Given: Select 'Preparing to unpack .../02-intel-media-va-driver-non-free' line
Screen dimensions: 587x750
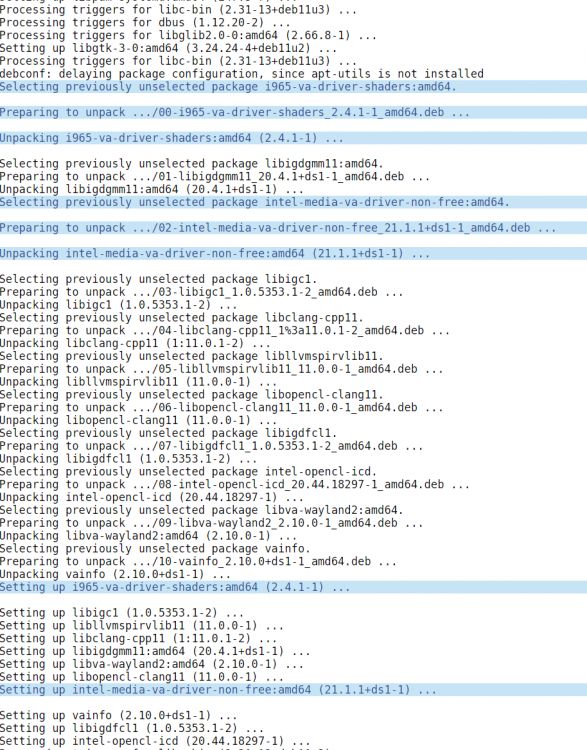Looking at the screenshot, I should tap(293, 228).
